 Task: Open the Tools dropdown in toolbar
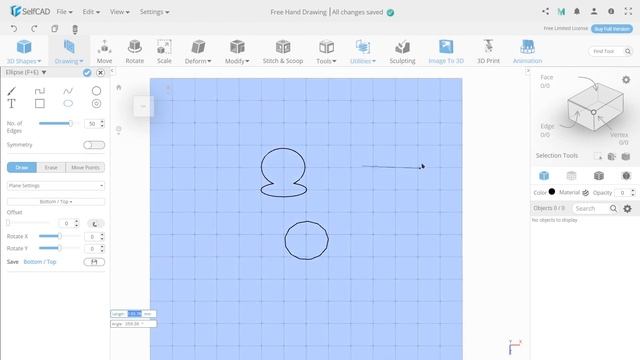(326, 51)
